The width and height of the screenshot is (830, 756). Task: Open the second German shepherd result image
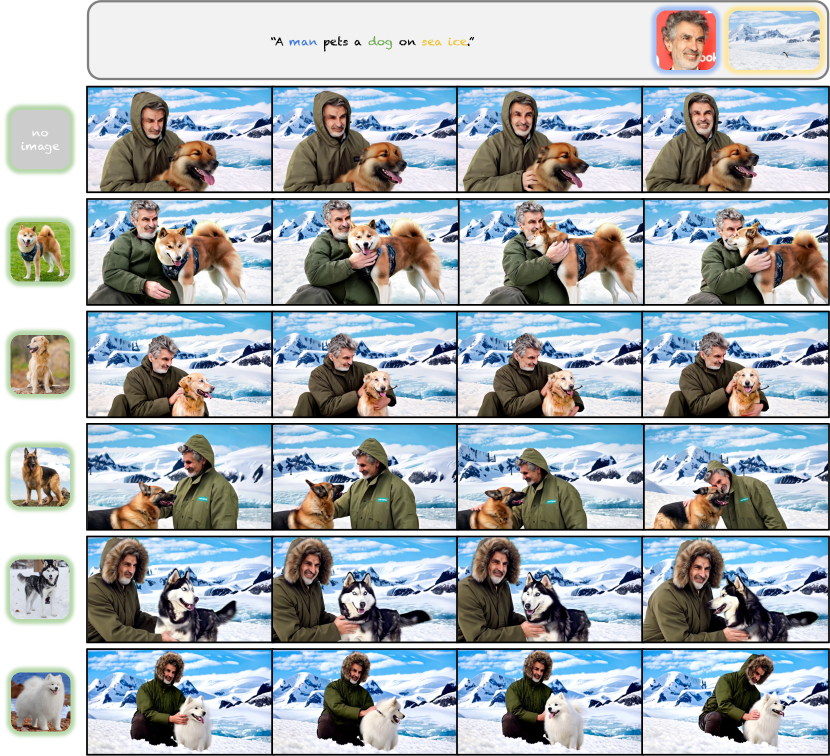(364, 476)
